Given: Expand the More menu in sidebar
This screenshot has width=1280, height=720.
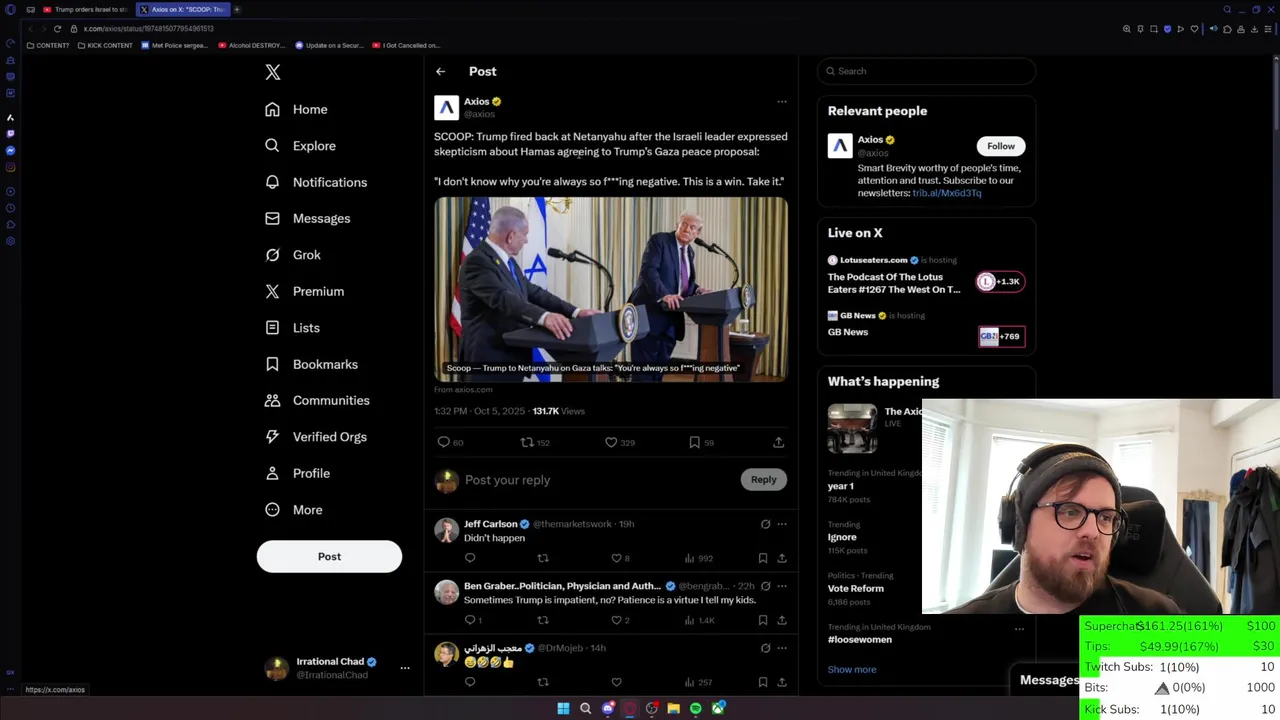Looking at the screenshot, I should pos(293,510).
